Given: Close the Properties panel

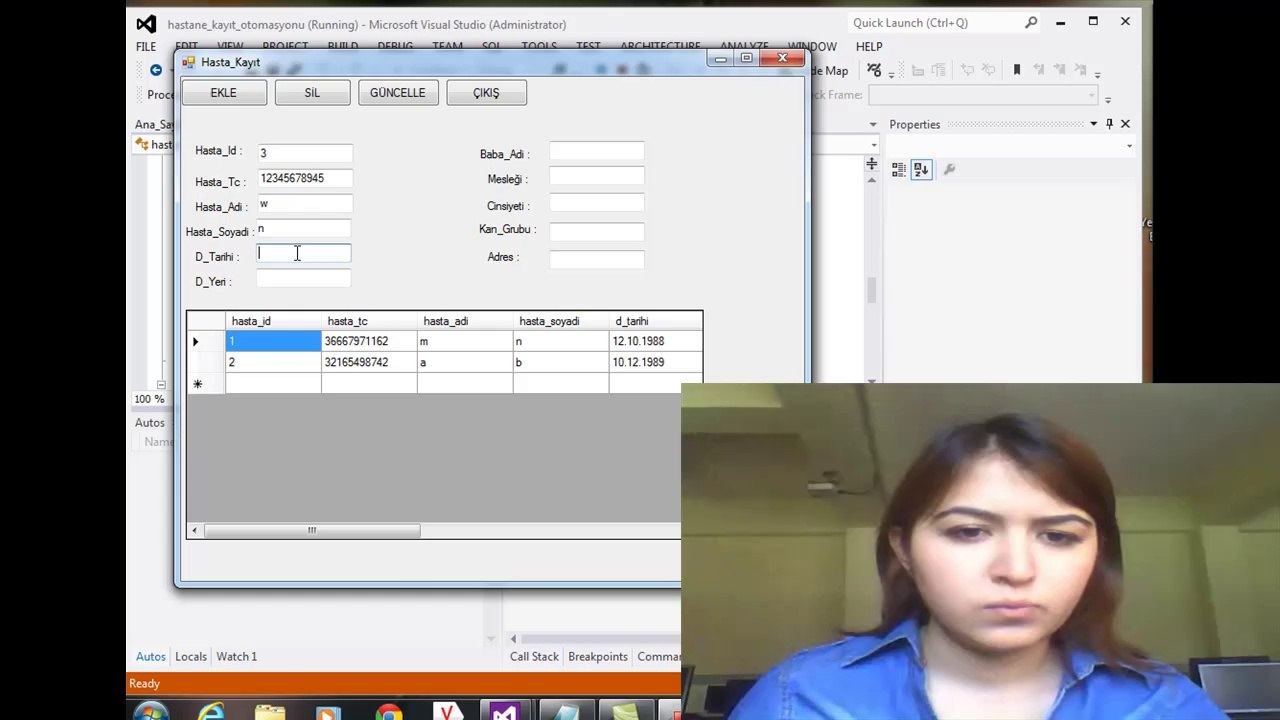Looking at the screenshot, I should tap(1125, 124).
